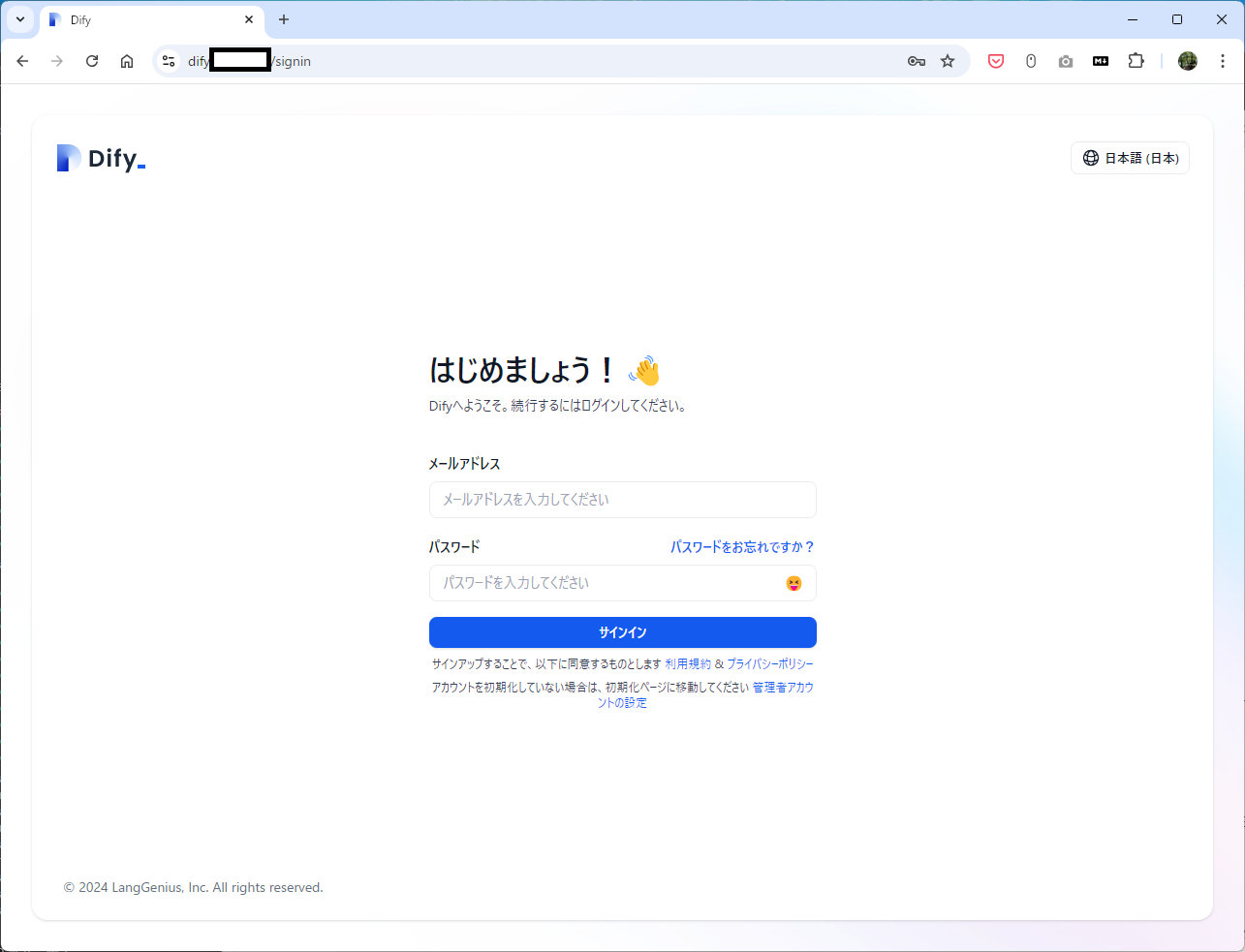Viewport: 1245px width, 952px height.
Task: Open a new tab with plus button
Action: coord(284,19)
